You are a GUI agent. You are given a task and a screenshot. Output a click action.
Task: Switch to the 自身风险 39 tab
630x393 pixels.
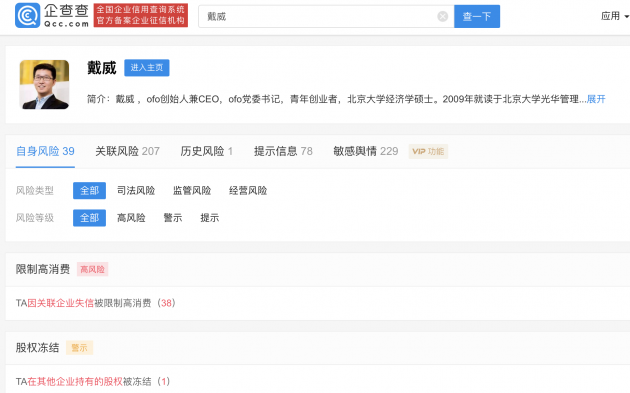point(45,151)
